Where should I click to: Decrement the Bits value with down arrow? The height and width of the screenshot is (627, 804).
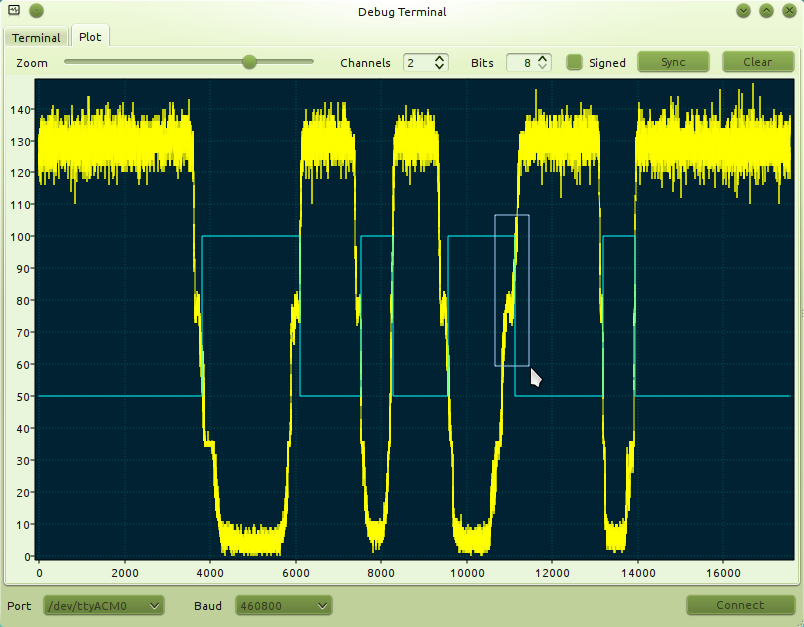(542, 67)
